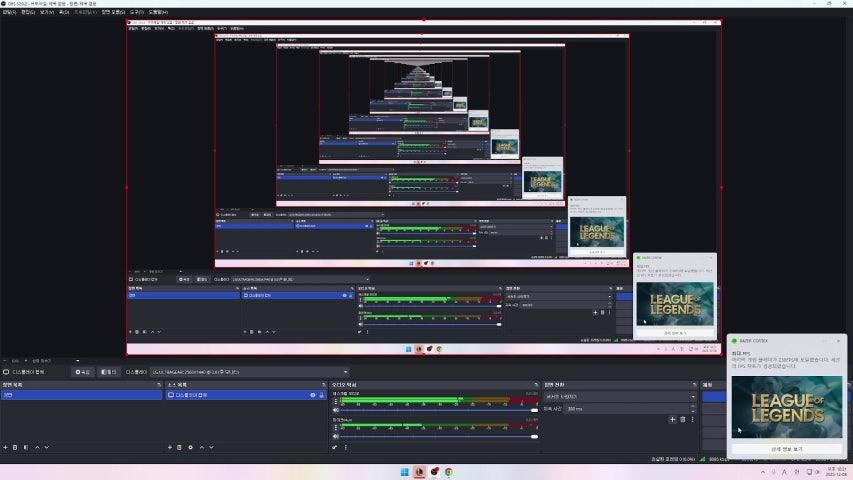Screen dimensions: 853x480
Task: Open advanced audio settings gear in the mixer
Action: tap(335, 447)
